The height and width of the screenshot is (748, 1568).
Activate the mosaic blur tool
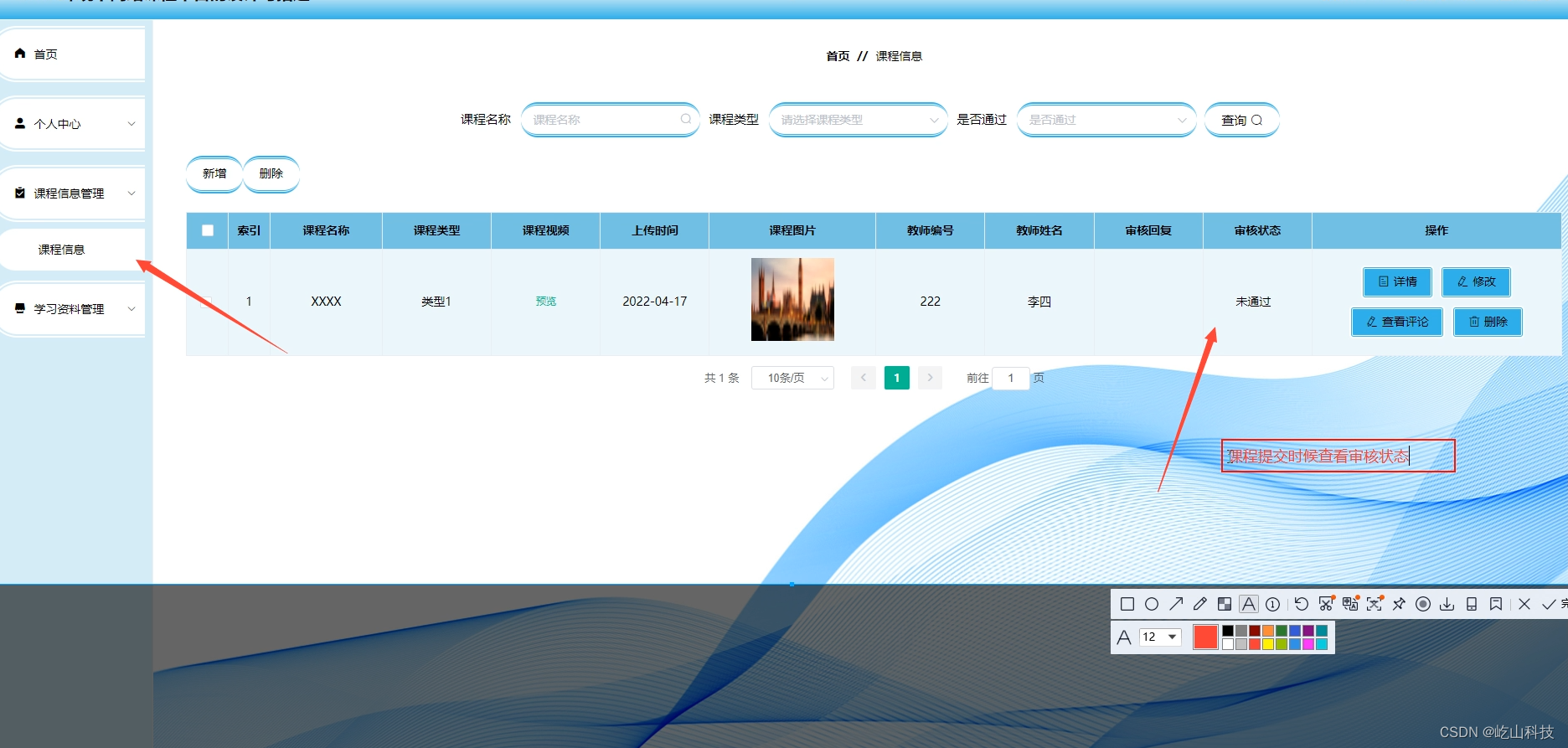1225,604
